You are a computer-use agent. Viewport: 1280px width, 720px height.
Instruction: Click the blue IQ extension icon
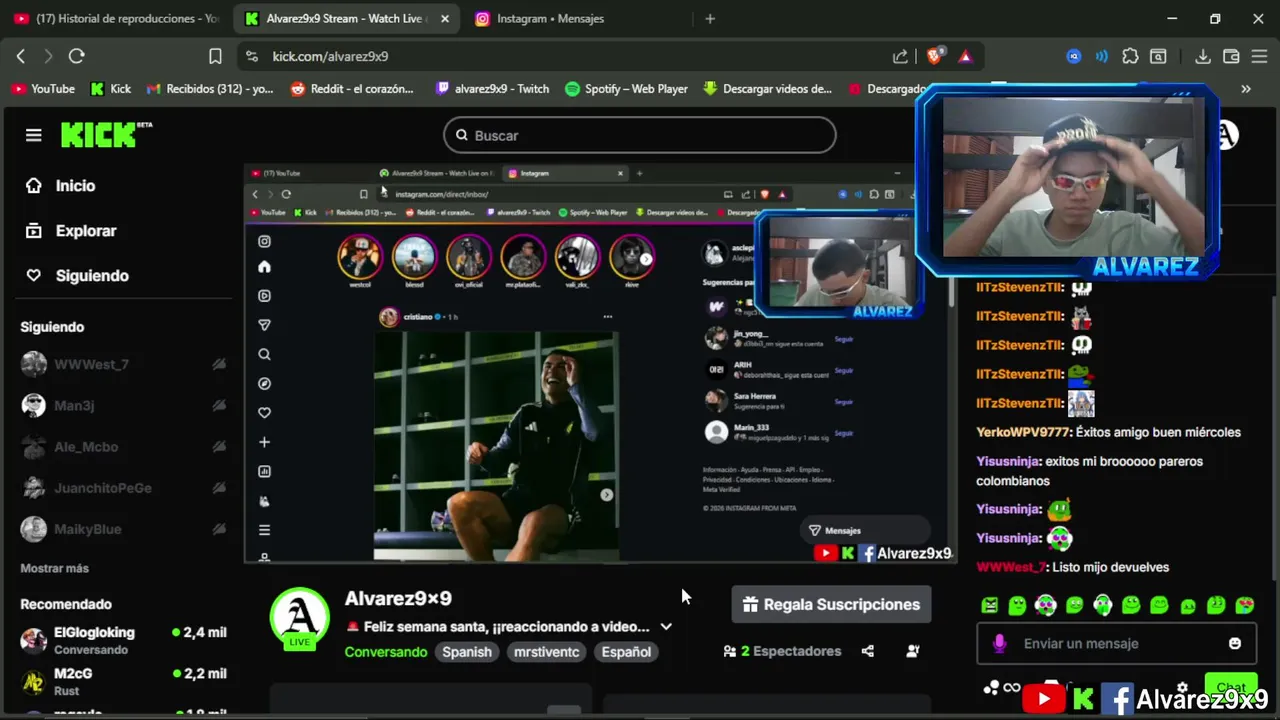pos(1074,57)
